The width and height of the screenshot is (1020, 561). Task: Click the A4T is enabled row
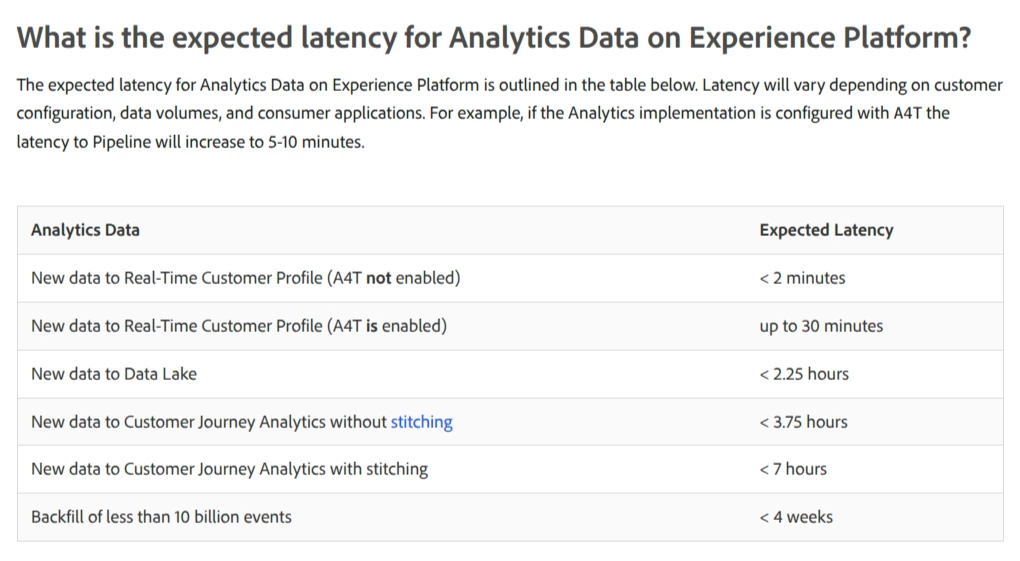510,326
